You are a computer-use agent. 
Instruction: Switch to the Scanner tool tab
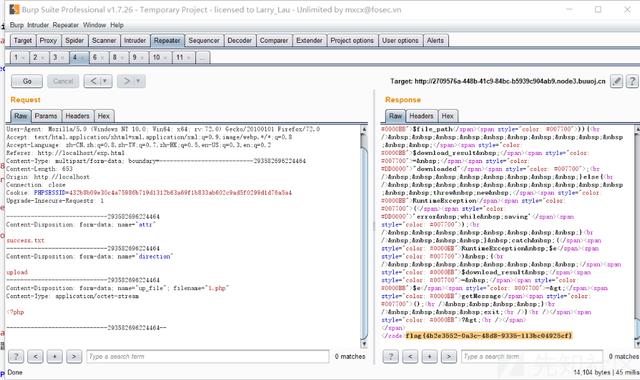(x=104, y=40)
